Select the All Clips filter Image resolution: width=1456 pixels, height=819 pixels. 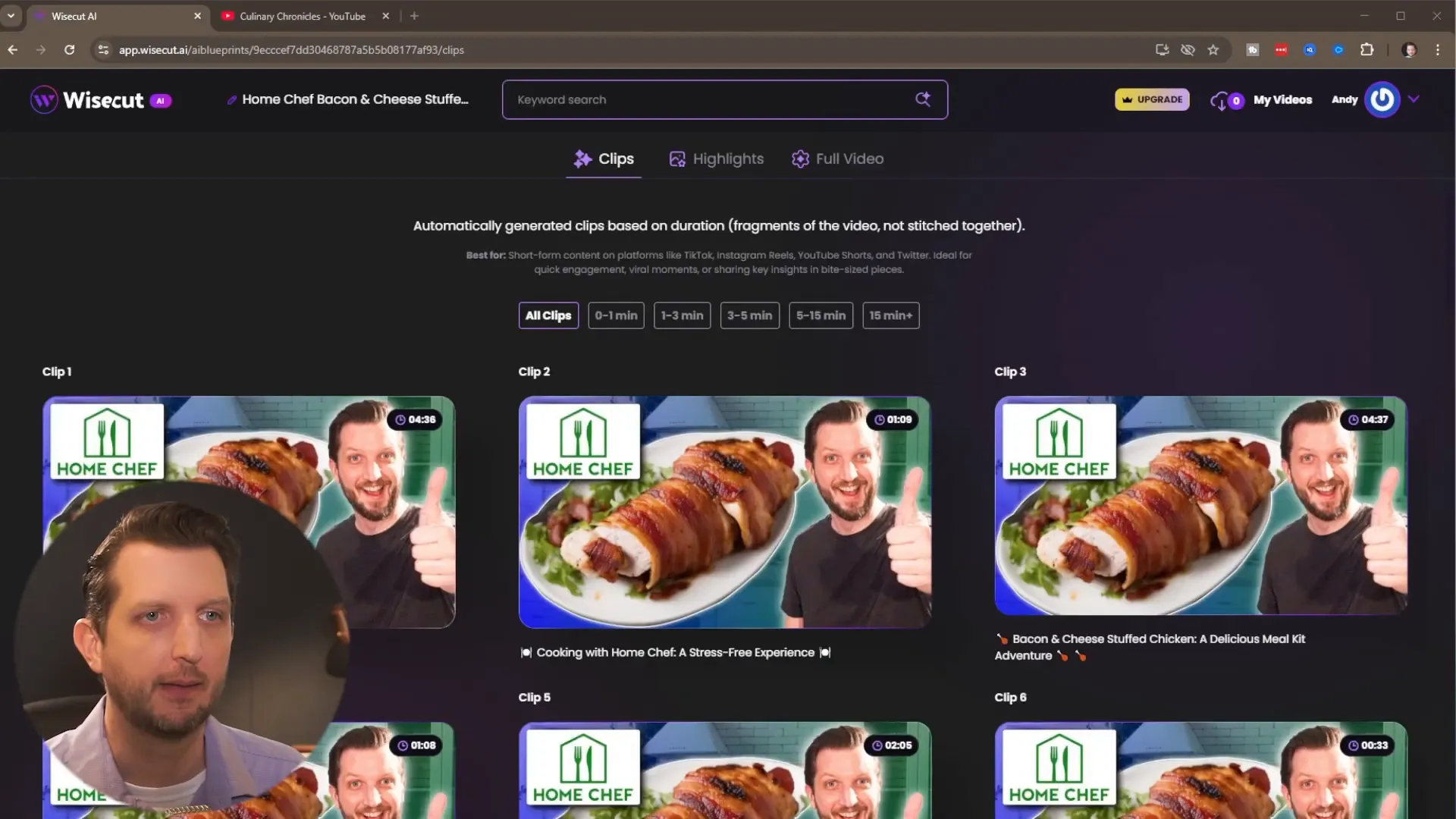(x=548, y=315)
